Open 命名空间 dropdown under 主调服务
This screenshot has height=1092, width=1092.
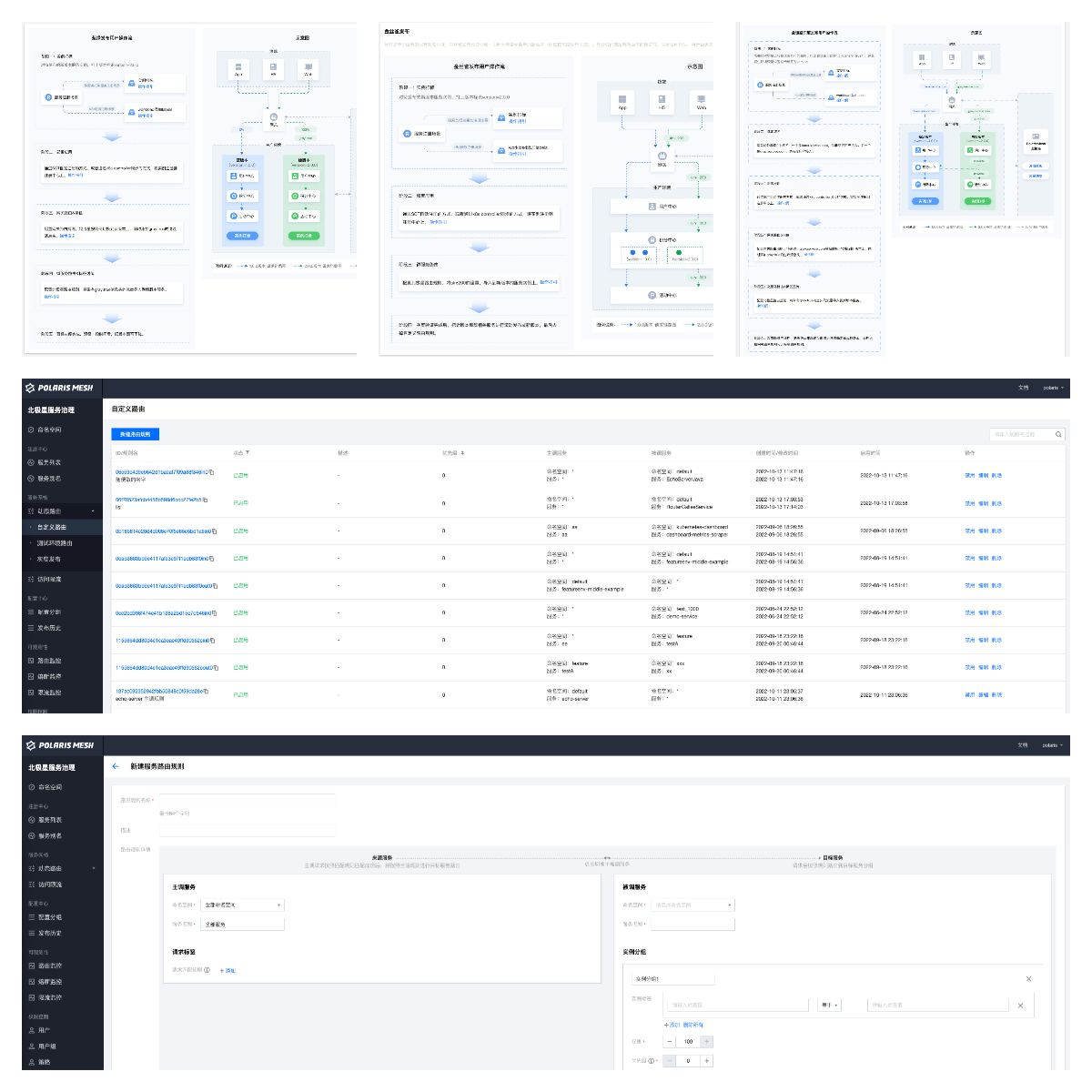pyautogui.click(x=243, y=905)
